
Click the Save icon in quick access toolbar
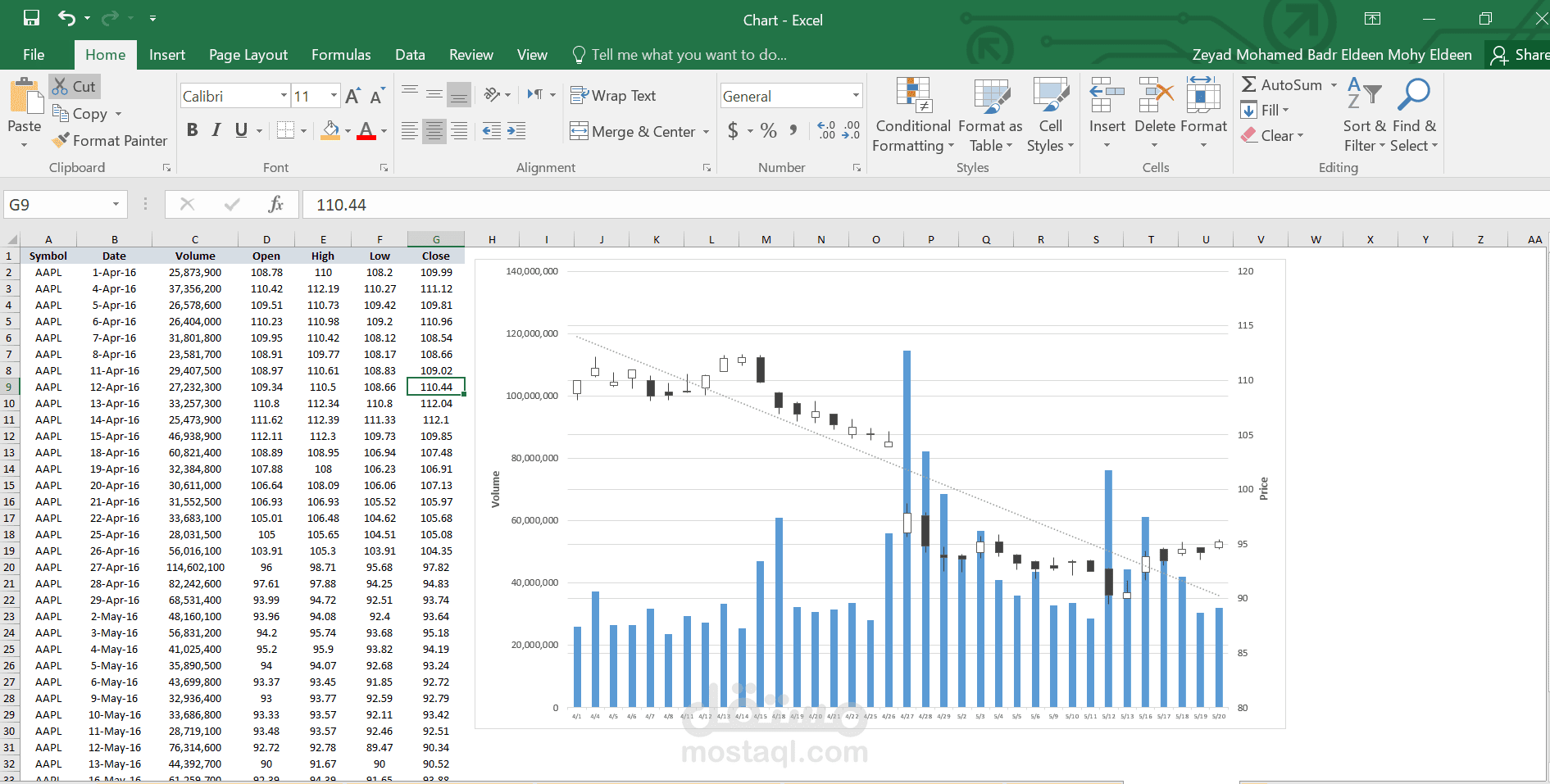[31, 18]
